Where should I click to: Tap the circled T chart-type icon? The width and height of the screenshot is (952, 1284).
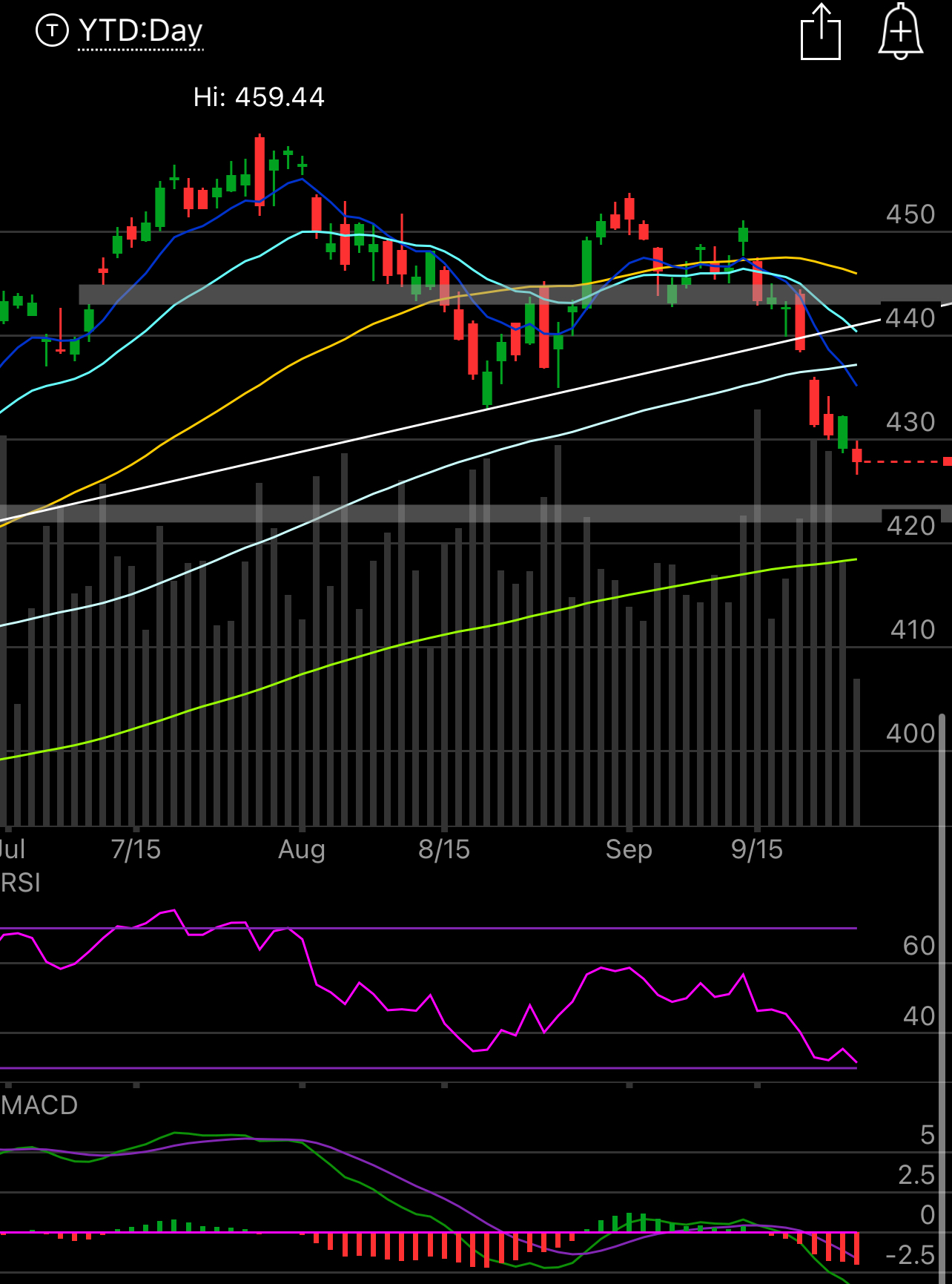(52, 30)
